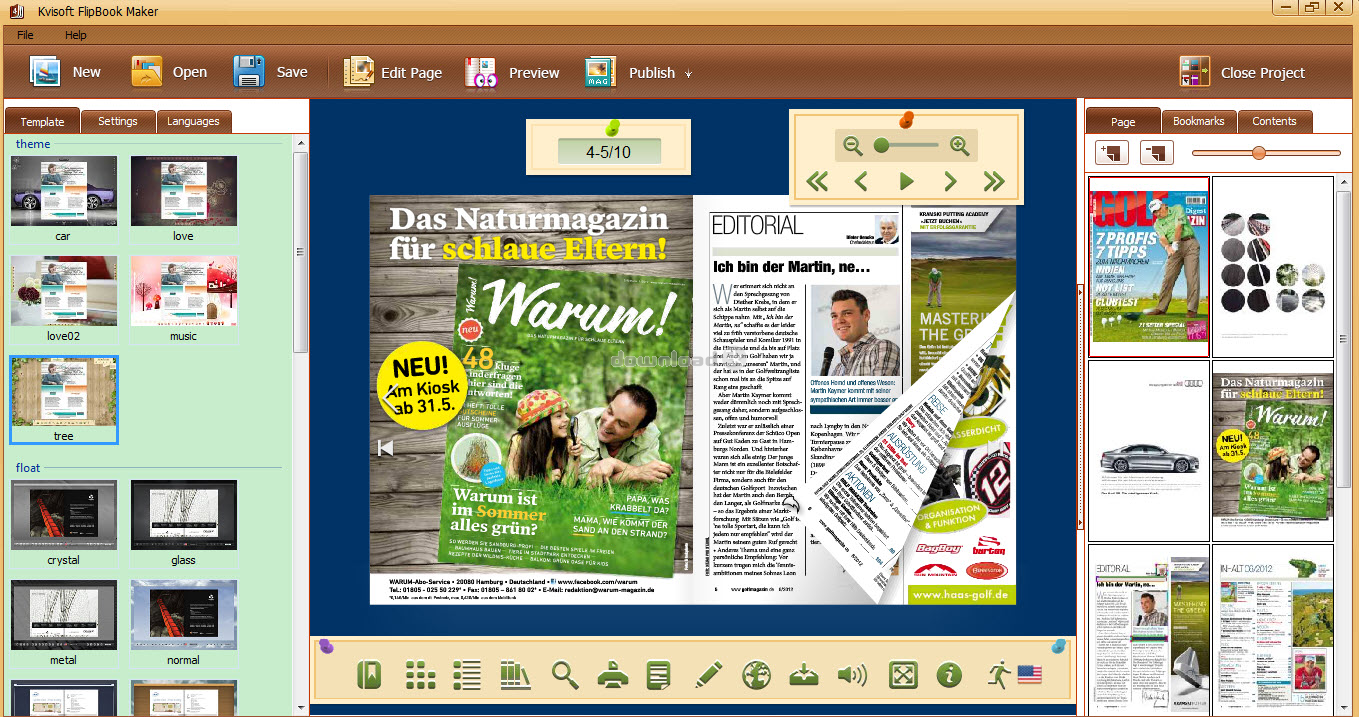
Task: Open the File menu
Action: point(25,35)
